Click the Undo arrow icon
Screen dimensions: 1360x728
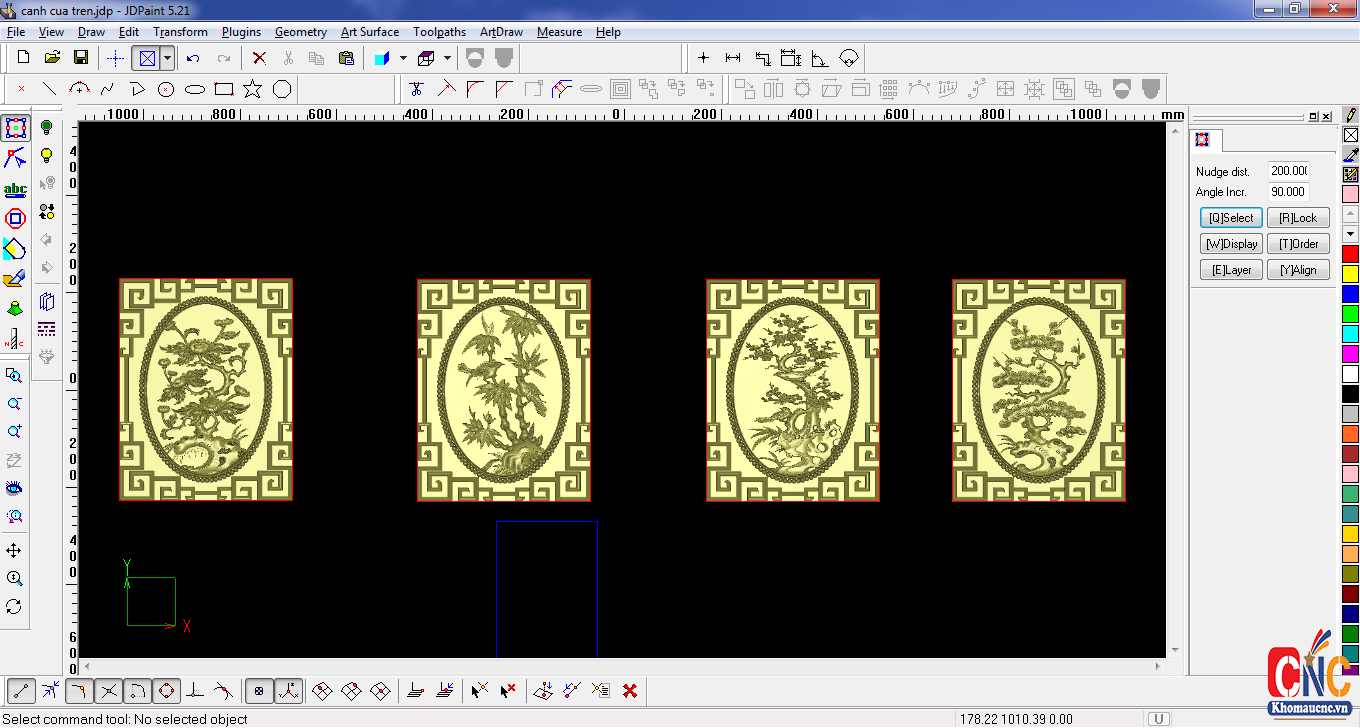pyautogui.click(x=193, y=58)
